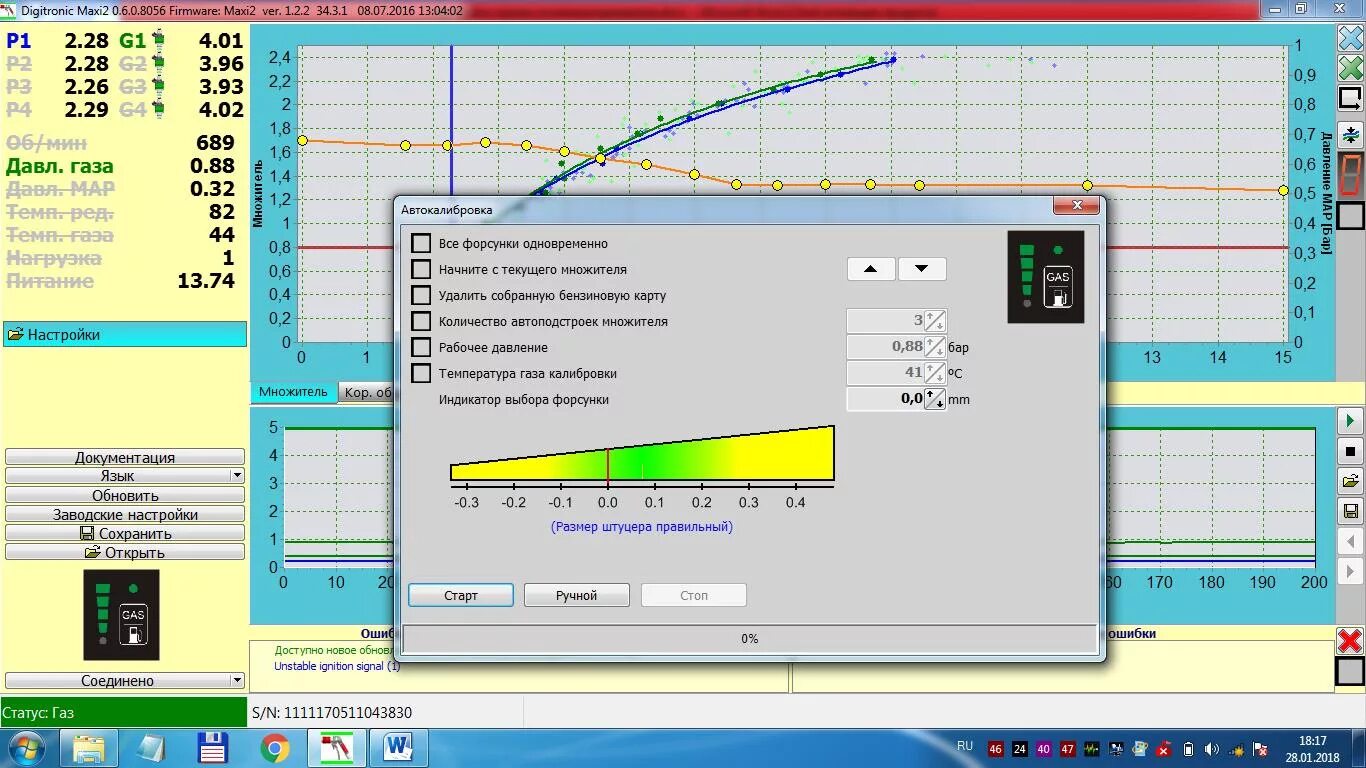Click the grey square box beside the top chart
The height and width of the screenshot is (768, 1366).
click(x=1350, y=215)
